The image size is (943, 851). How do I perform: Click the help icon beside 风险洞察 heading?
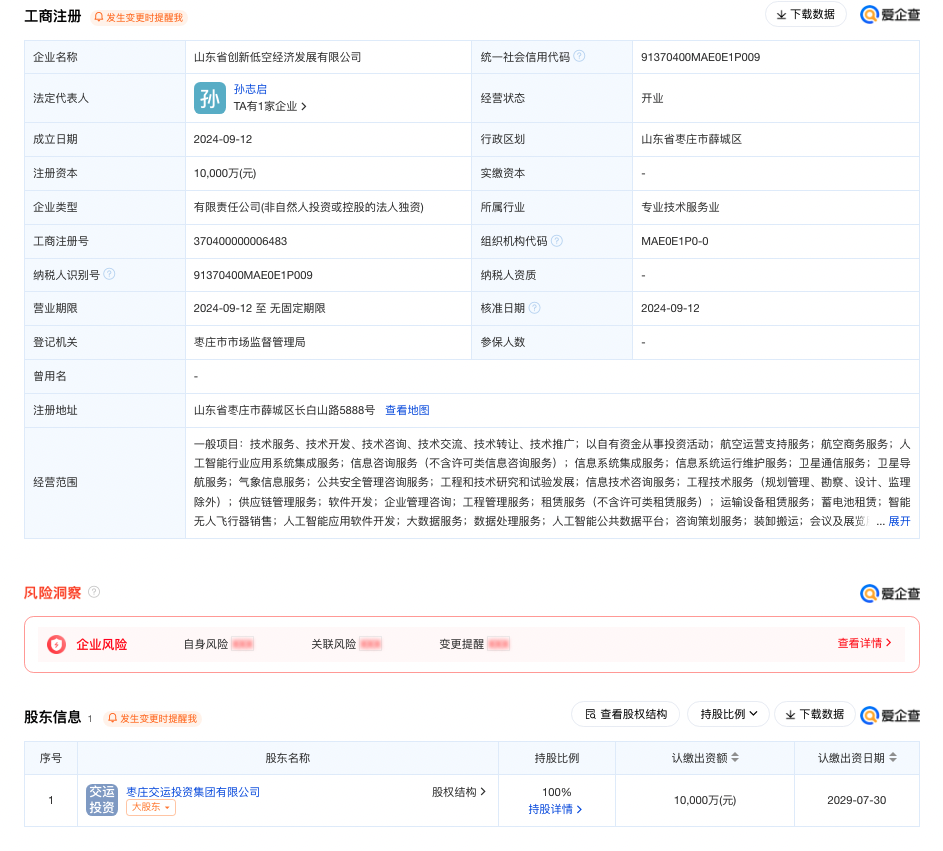[x=94, y=592]
